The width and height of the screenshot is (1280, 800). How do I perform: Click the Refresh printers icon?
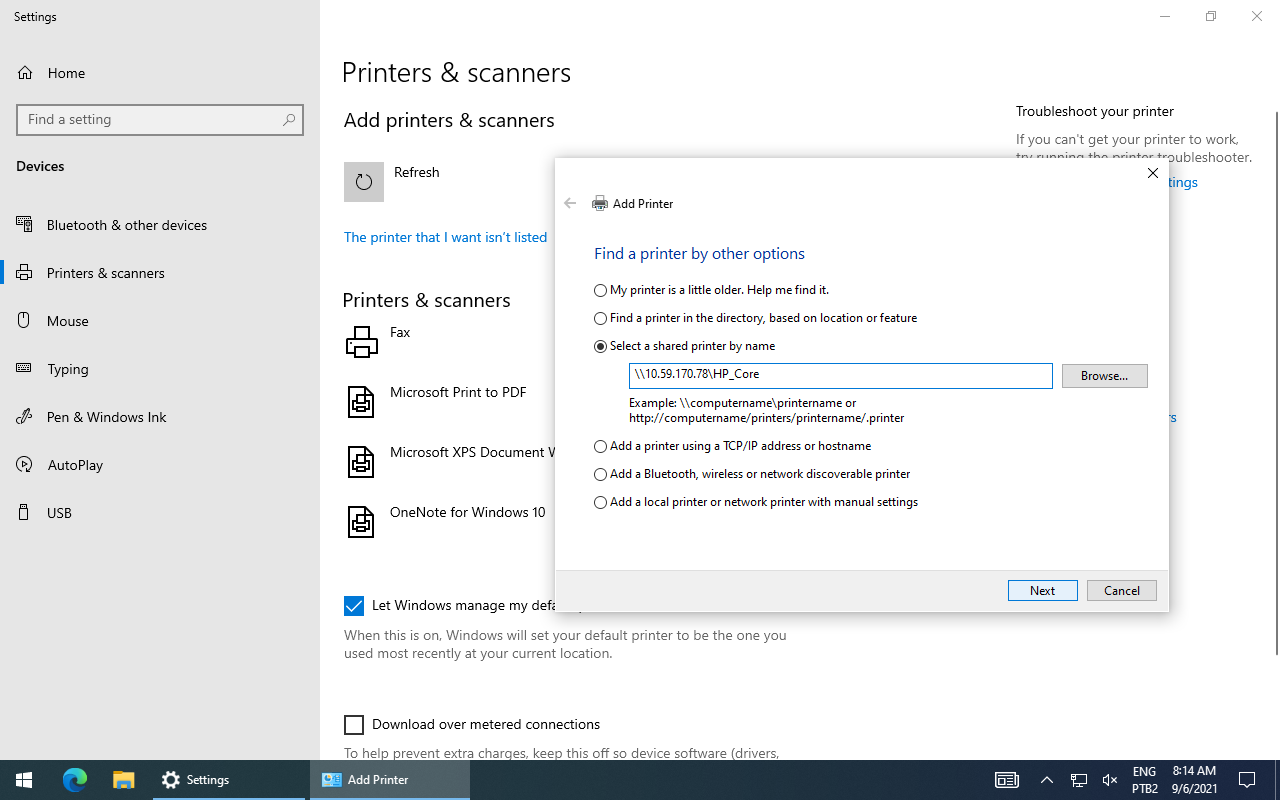[x=363, y=181]
